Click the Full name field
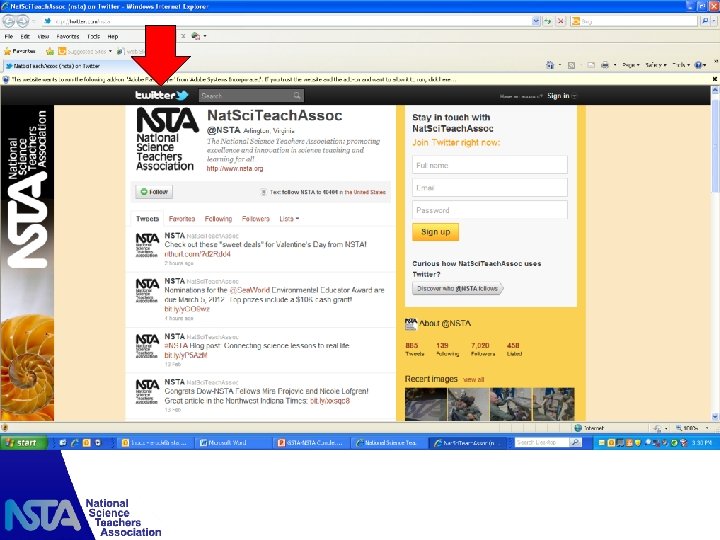 (x=489, y=165)
